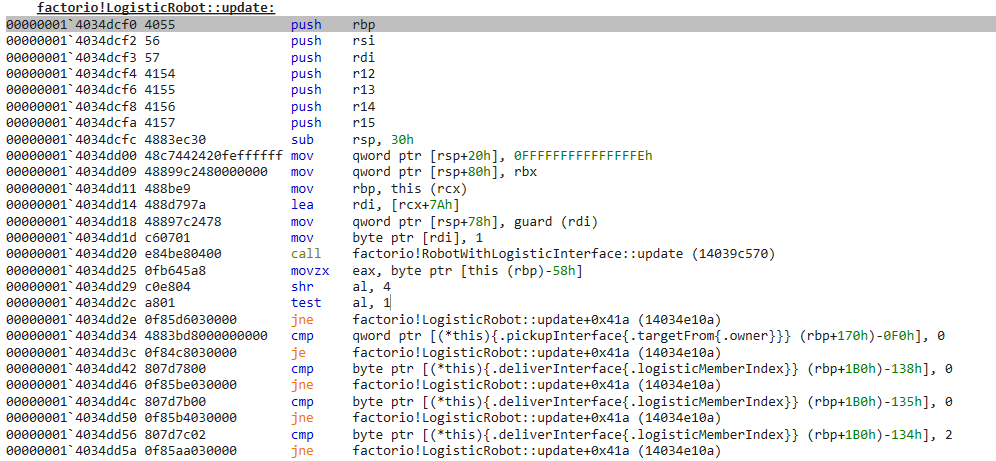
Task: Click cmp operand ending with -134h, 2
Action: point(652,434)
